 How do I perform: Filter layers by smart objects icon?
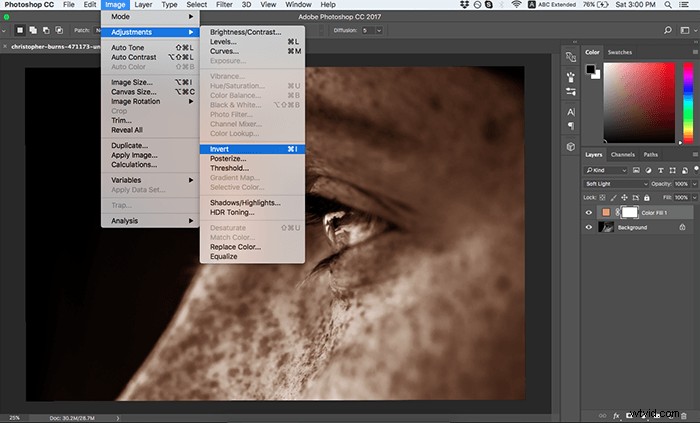pyautogui.click(x=684, y=170)
